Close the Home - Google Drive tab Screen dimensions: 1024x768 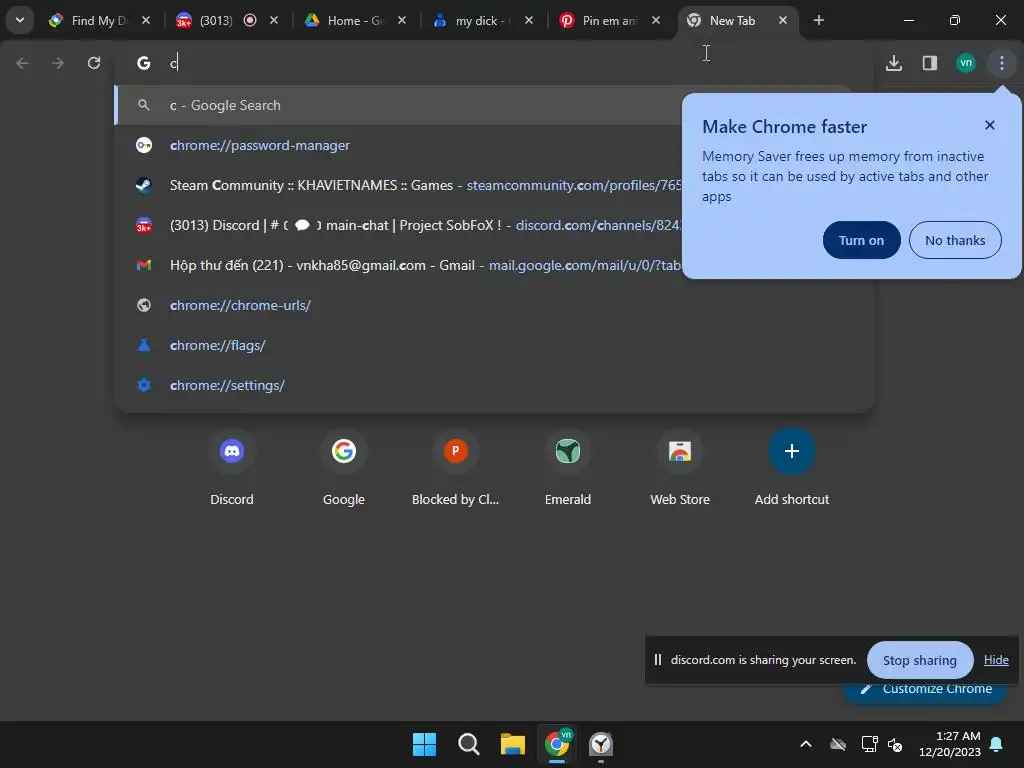(x=402, y=21)
